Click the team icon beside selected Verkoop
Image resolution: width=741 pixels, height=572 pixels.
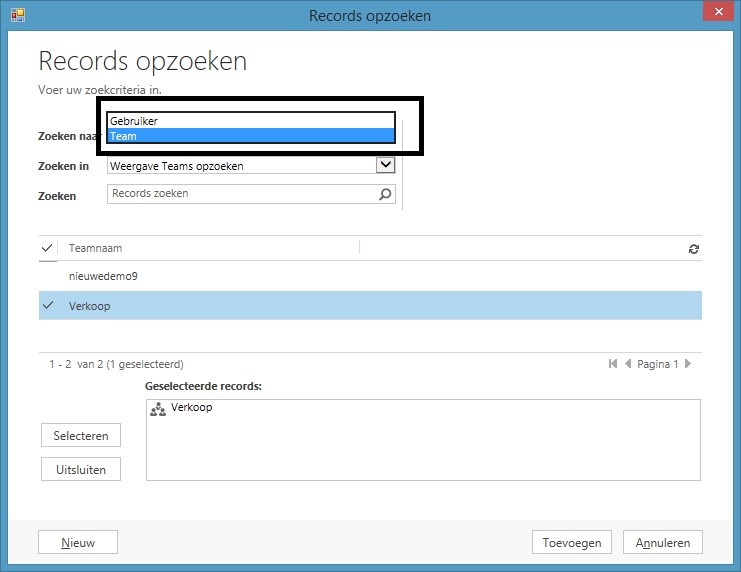(x=157, y=409)
